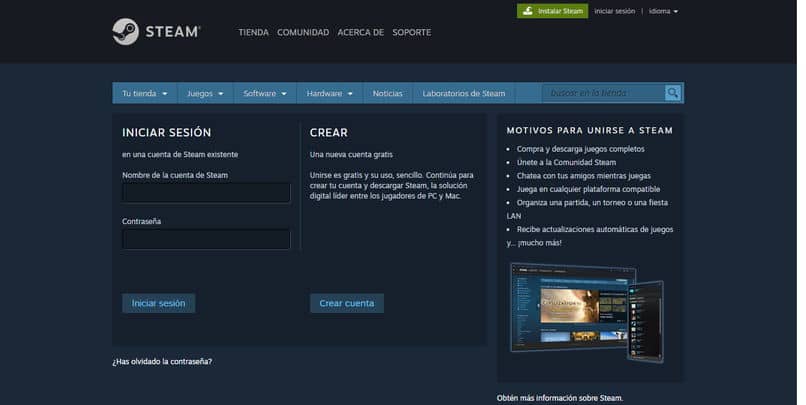This screenshot has height=405, width=806.
Task: Click the search magnifier icon
Action: pos(672,93)
